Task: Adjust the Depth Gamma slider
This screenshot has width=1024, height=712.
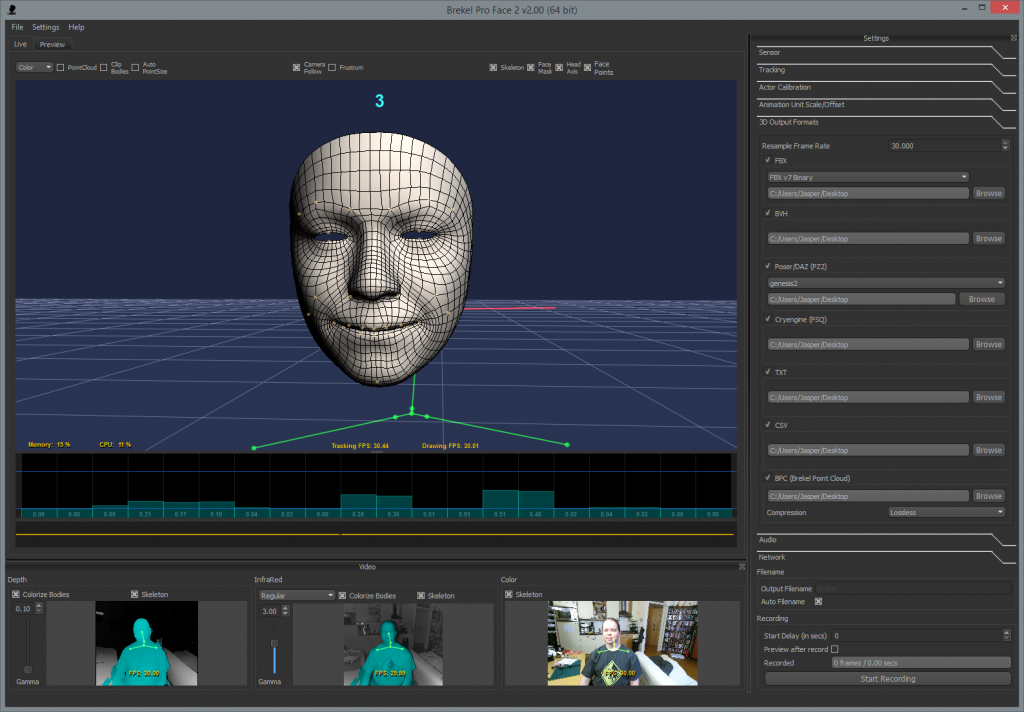Action: pos(27,669)
